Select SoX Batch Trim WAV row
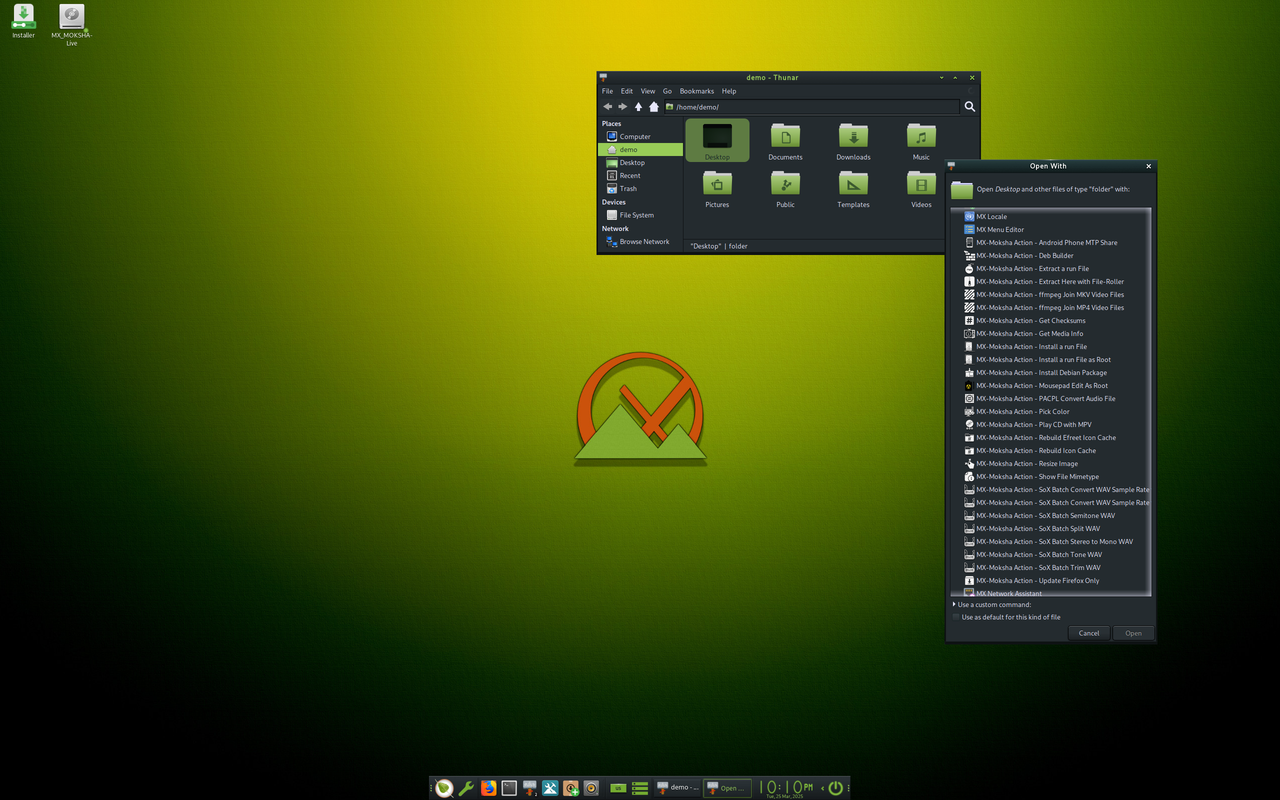 1051,567
